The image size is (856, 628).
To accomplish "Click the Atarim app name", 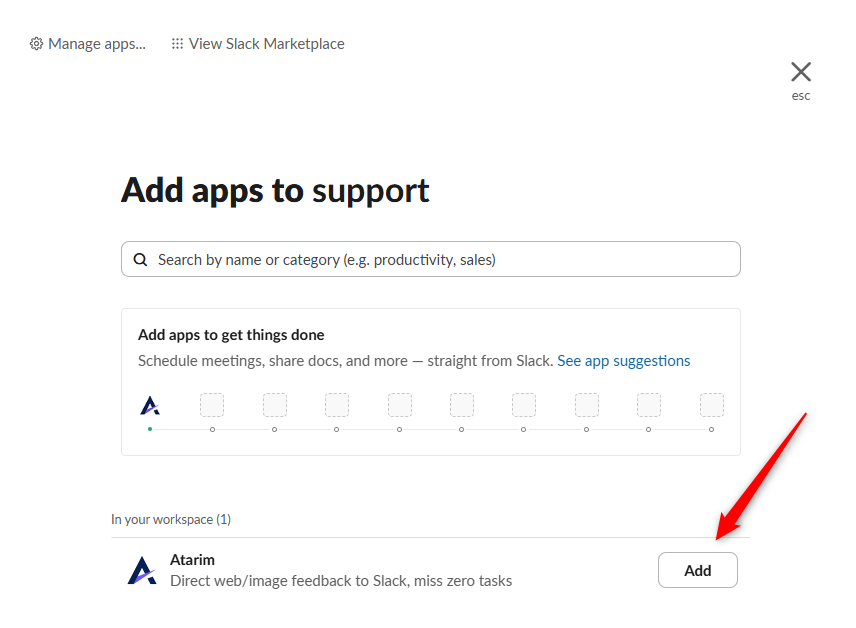I will 192,560.
